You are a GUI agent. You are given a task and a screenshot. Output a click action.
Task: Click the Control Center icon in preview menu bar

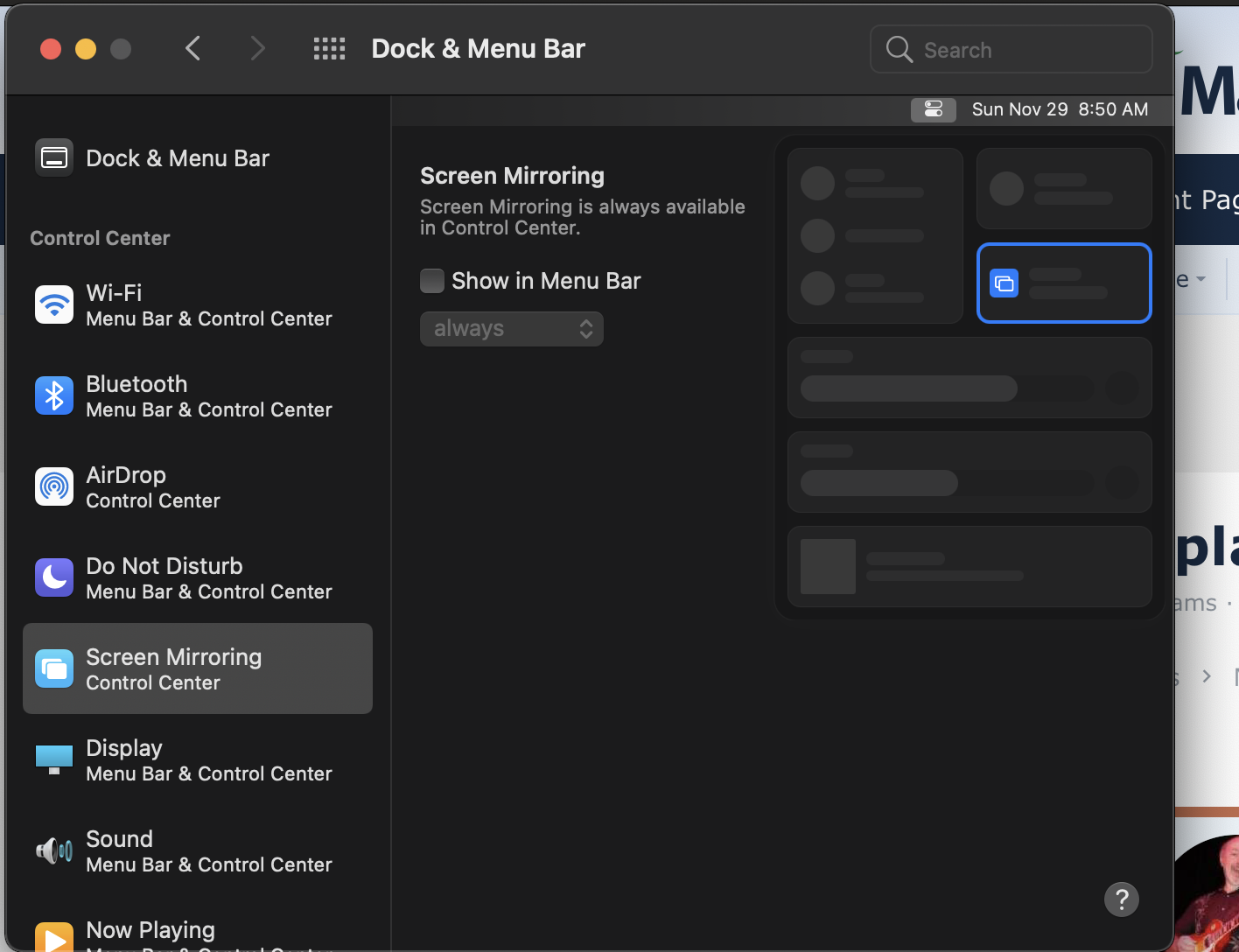coord(934,109)
